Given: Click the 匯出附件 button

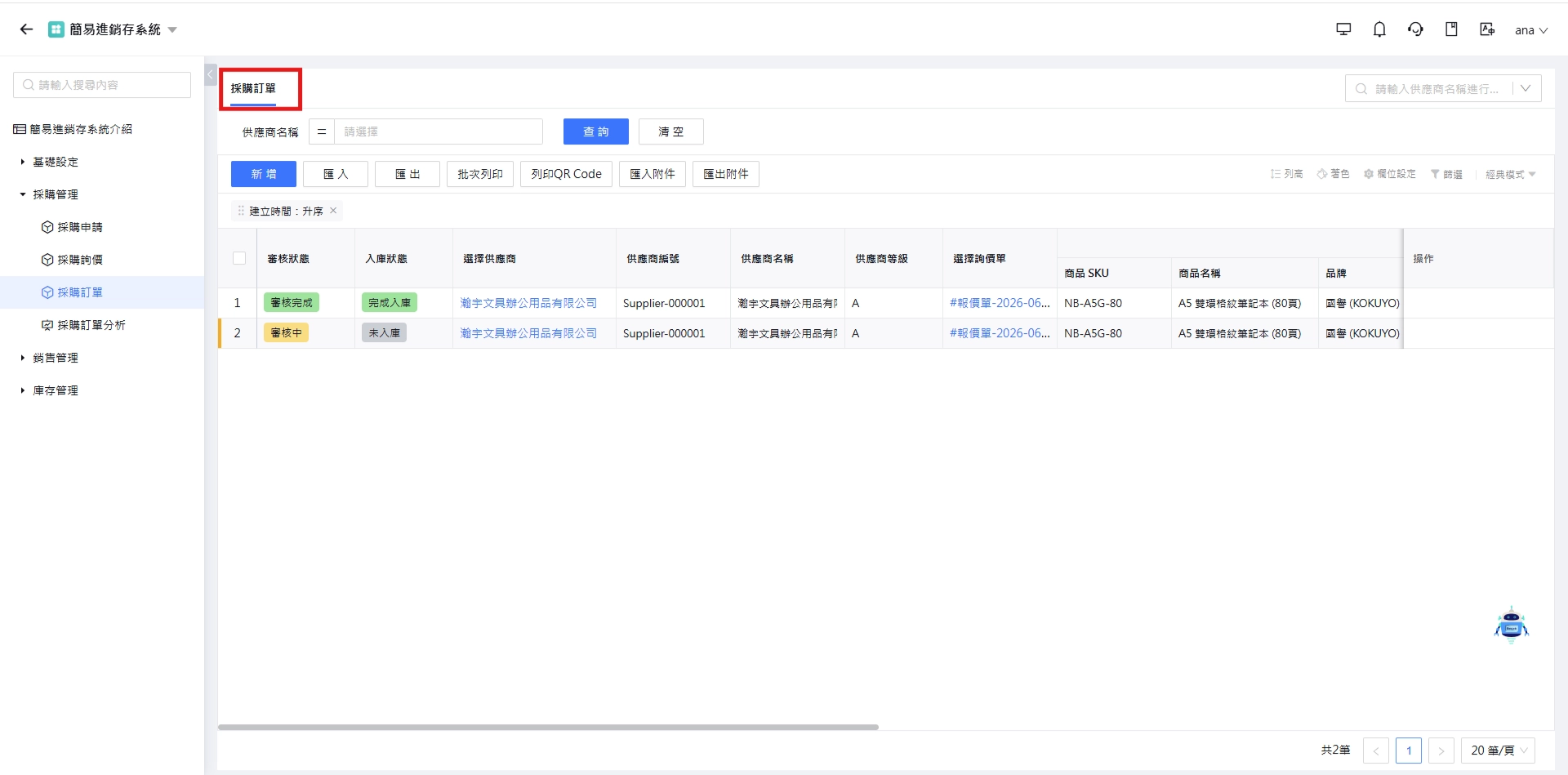Looking at the screenshot, I should coord(726,174).
